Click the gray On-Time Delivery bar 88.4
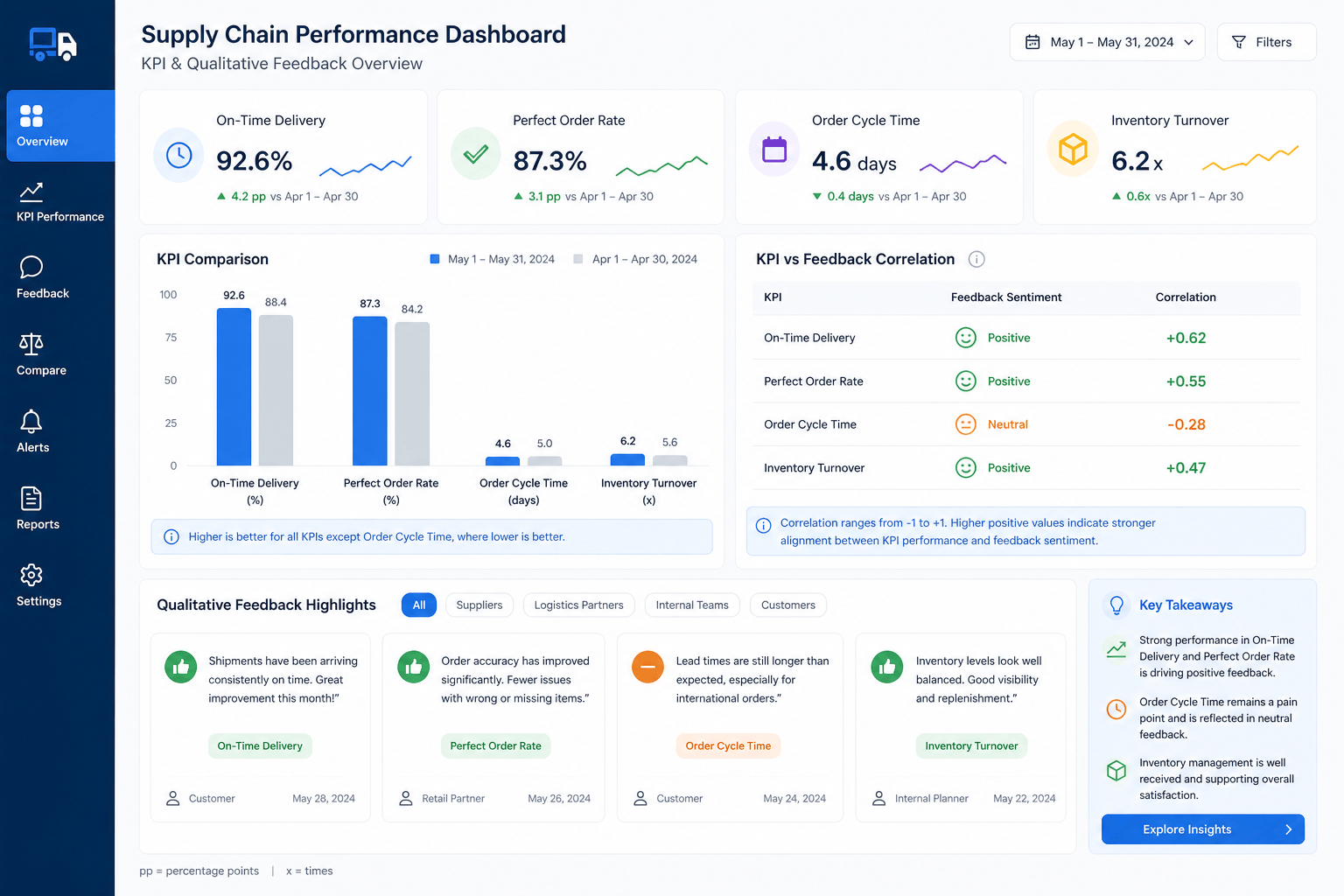 point(276,390)
